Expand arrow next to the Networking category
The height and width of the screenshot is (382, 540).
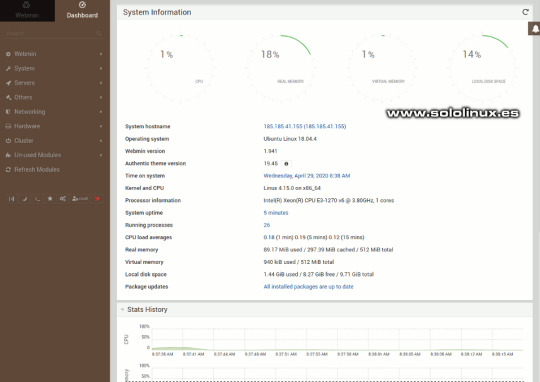coord(101,112)
